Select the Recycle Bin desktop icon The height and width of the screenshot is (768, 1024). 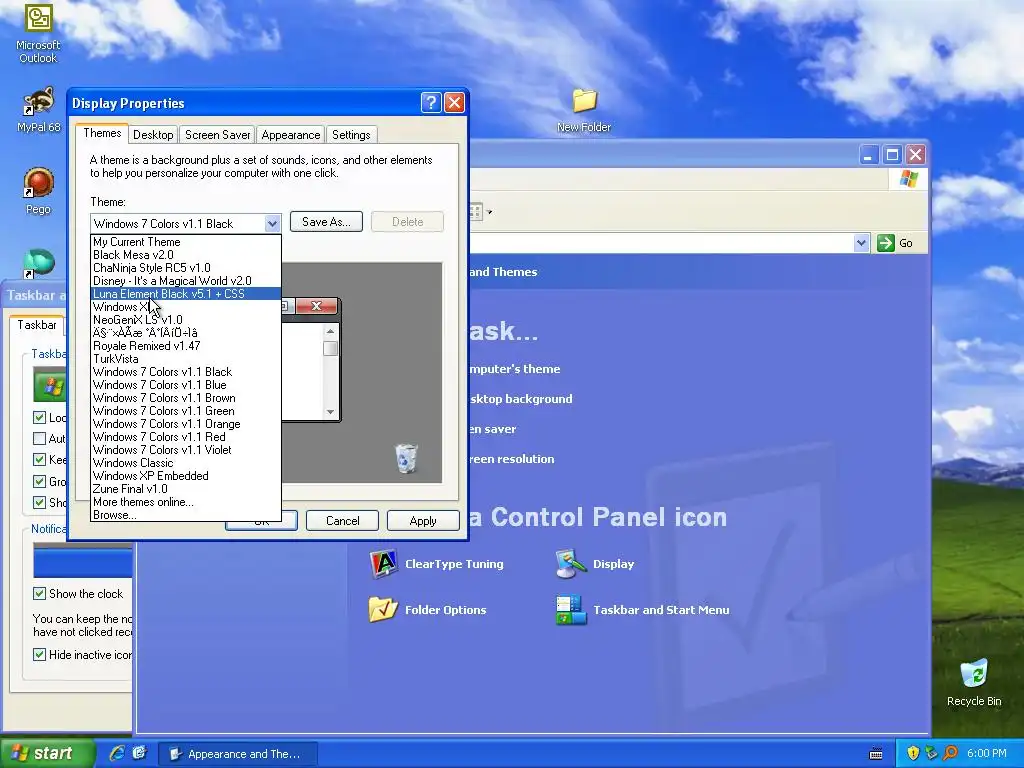tap(974, 682)
